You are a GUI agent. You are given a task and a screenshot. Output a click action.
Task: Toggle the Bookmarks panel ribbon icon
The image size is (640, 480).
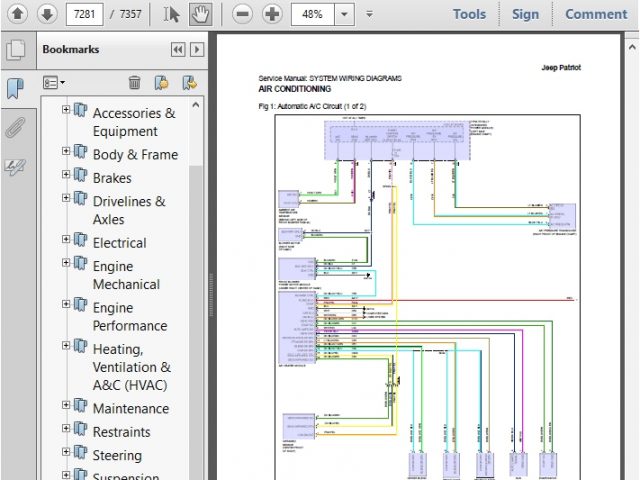[15, 88]
